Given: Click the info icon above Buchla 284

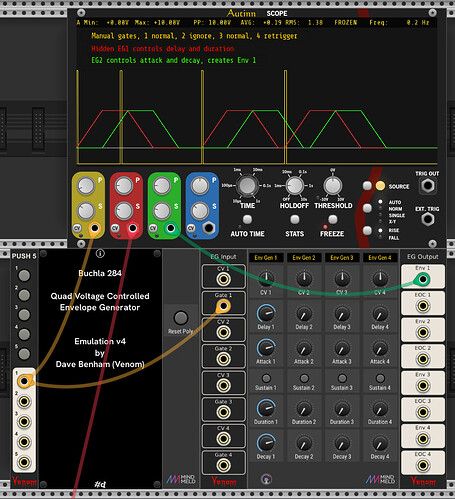Looking at the screenshot, I should click(100, 254).
